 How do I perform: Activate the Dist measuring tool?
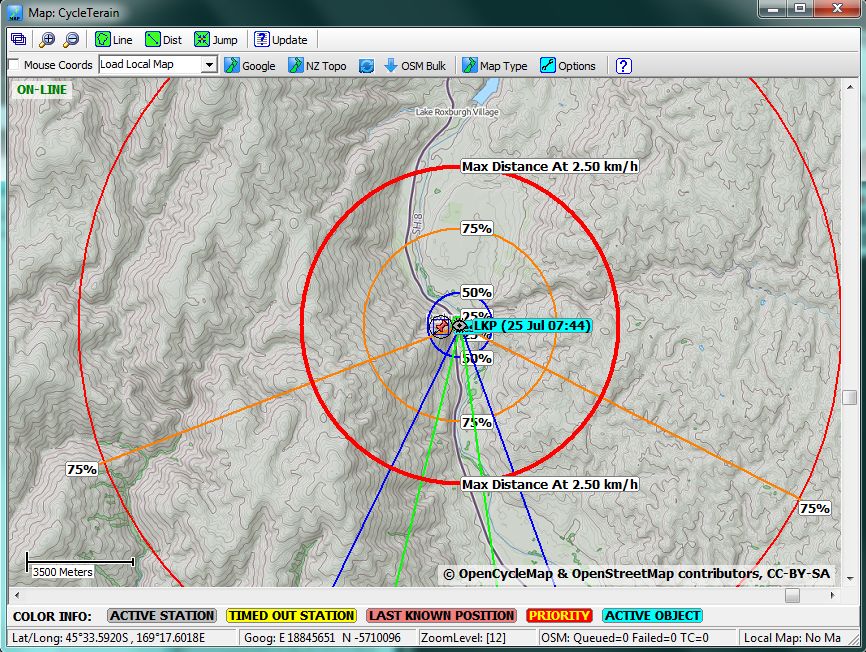pyautogui.click(x=163, y=40)
